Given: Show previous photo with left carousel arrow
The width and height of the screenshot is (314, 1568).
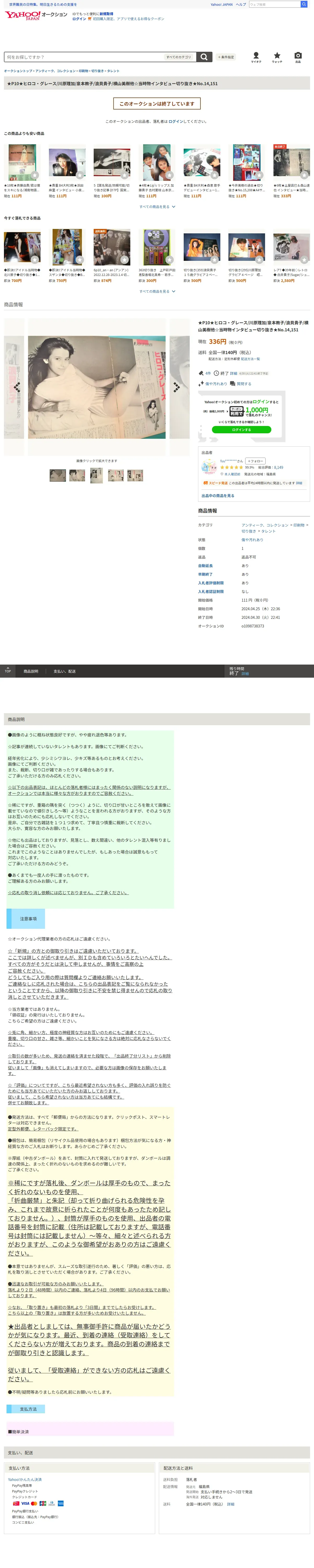Looking at the screenshot, I should 16,387.
